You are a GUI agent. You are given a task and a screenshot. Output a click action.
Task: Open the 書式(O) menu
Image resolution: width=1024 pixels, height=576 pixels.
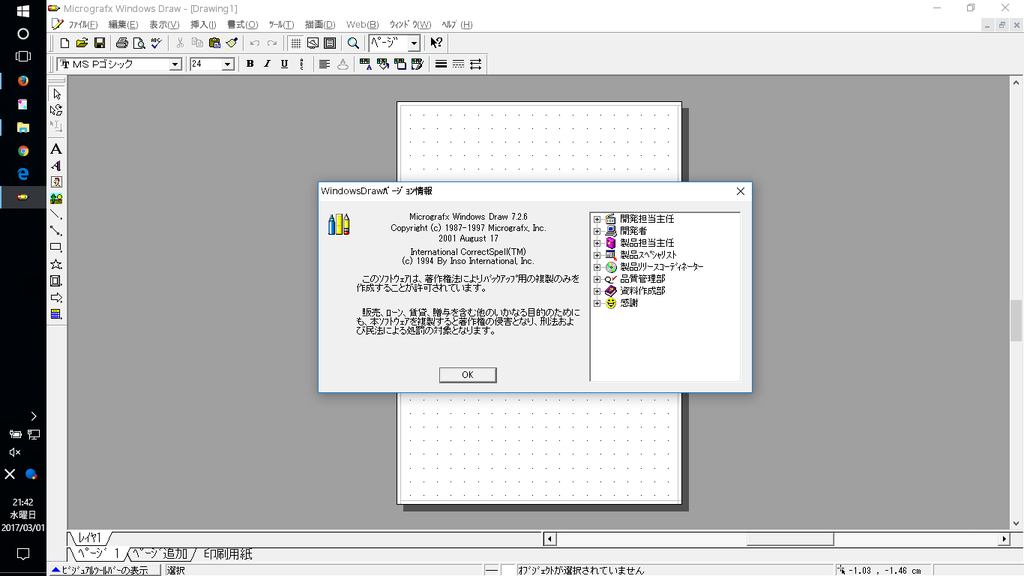242,25
